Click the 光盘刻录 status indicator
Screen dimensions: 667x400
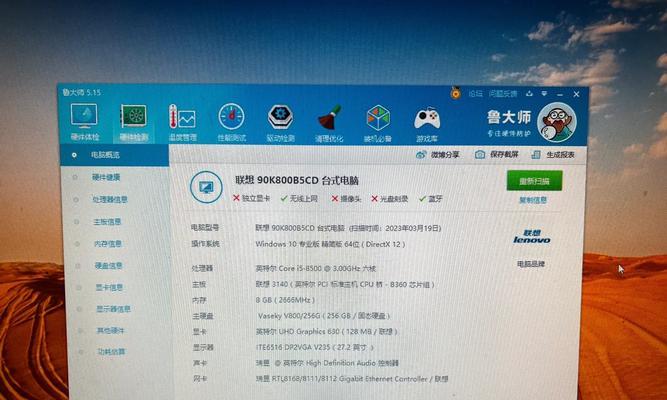[390, 199]
